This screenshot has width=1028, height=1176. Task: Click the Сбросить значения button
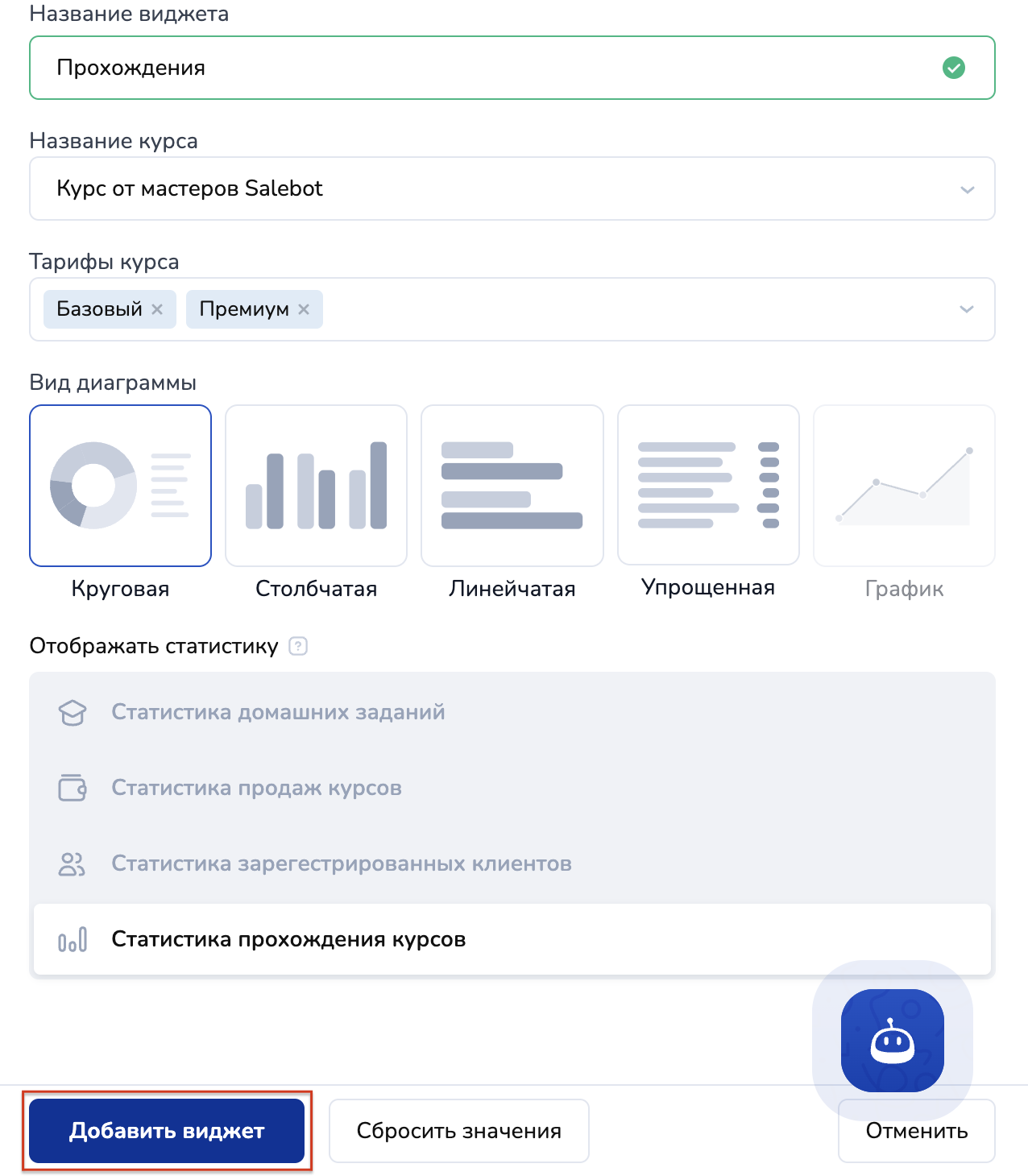(458, 1131)
